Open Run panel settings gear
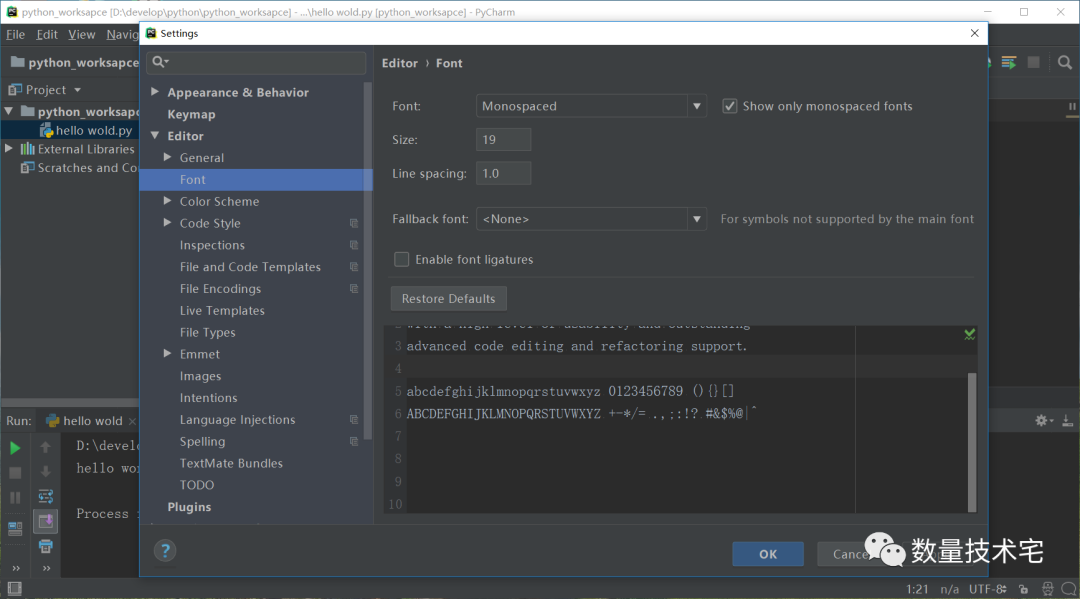Image resolution: width=1080 pixels, height=599 pixels. pos(1042,421)
